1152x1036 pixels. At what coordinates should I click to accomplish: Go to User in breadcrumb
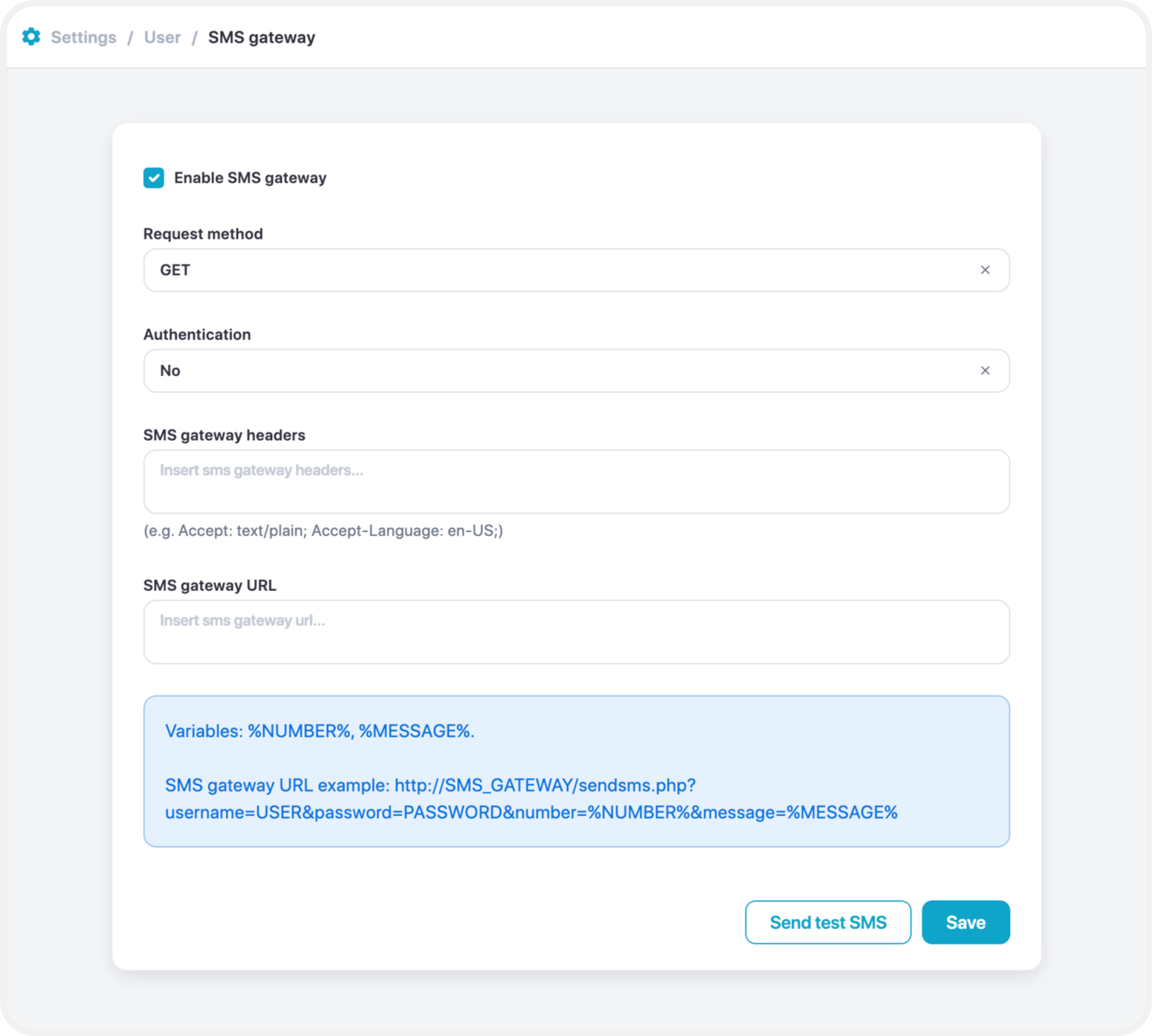click(x=162, y=37)
